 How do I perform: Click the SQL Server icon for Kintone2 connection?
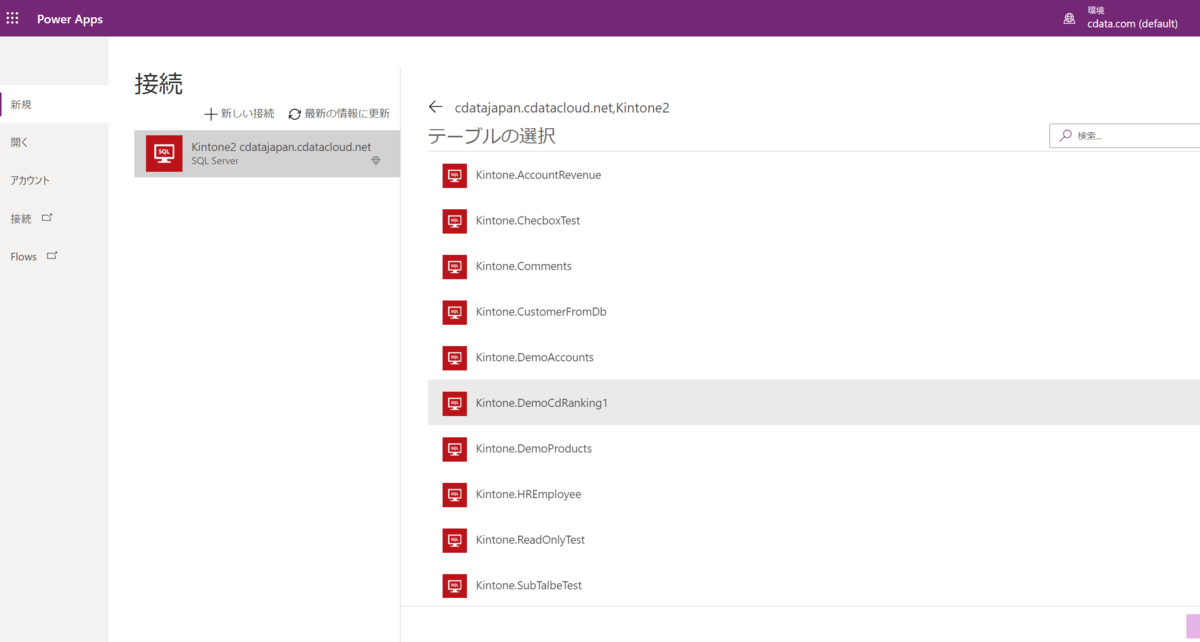(x=164, y=153)
